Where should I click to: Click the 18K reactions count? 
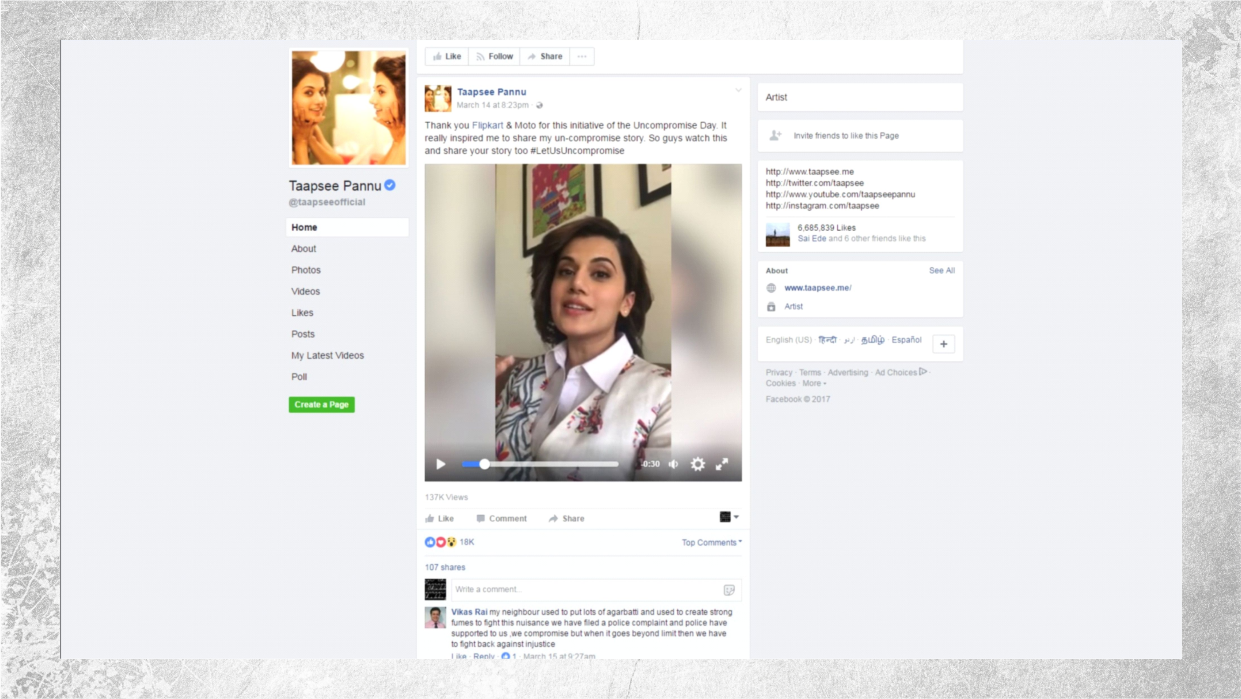[467, 542]
